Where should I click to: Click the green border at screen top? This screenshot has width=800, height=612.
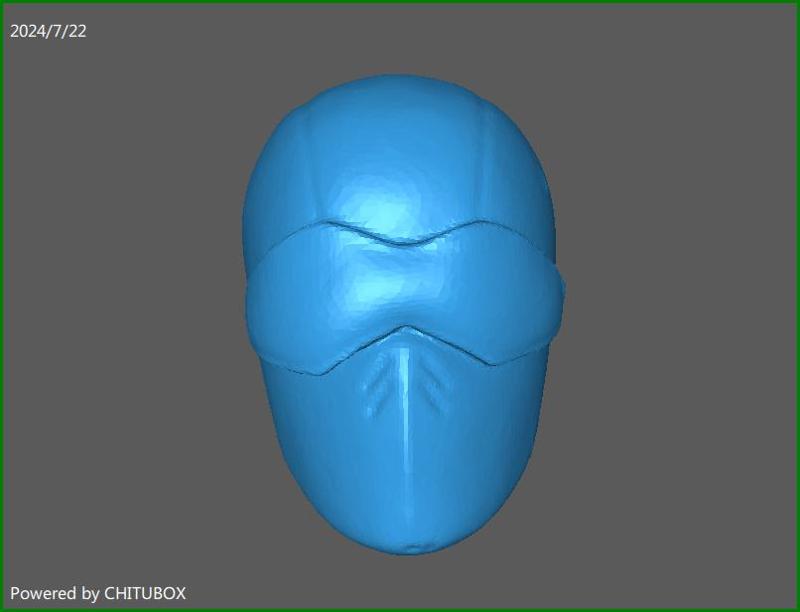(400, 3)
